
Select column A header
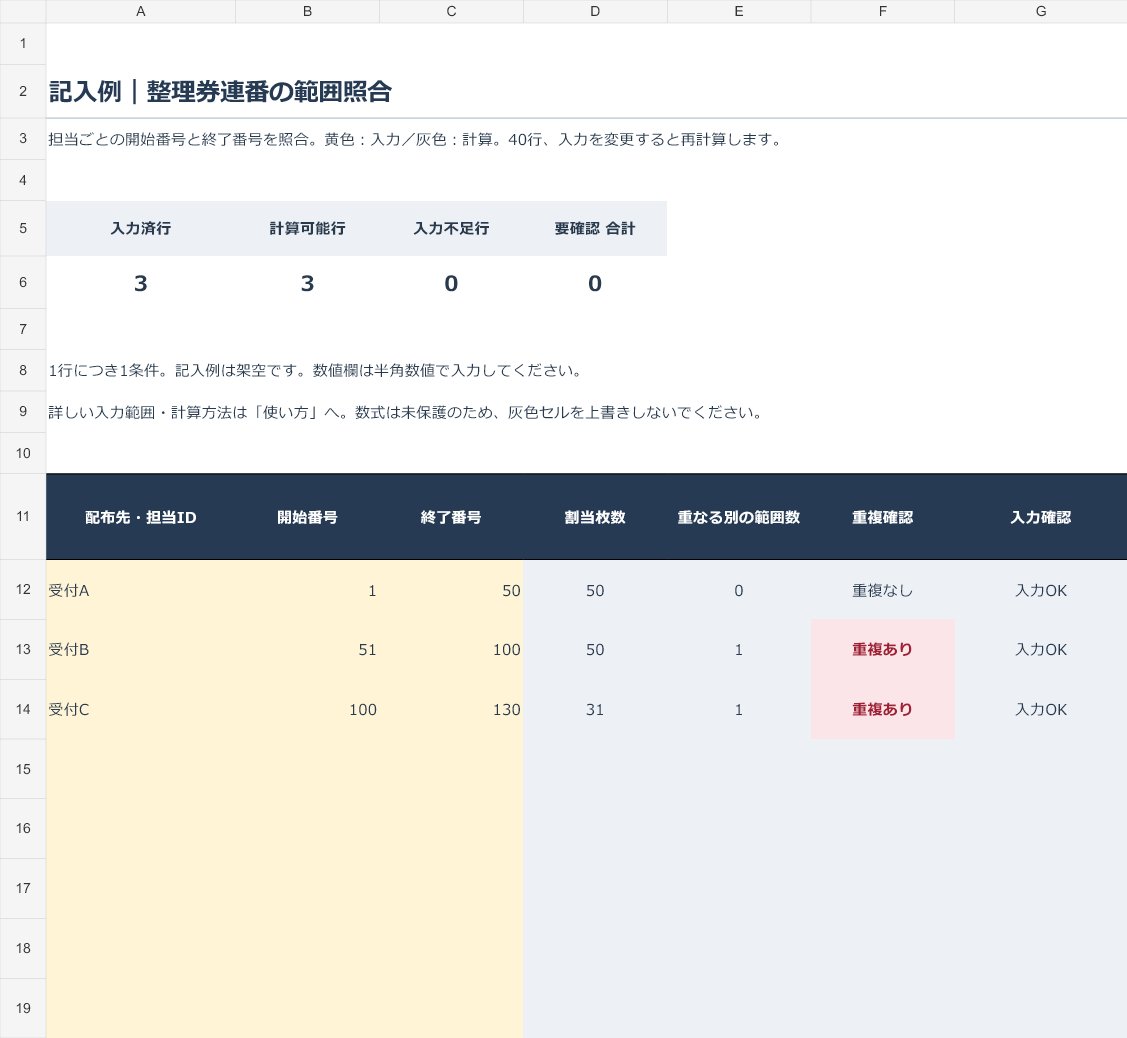[141, 12]
